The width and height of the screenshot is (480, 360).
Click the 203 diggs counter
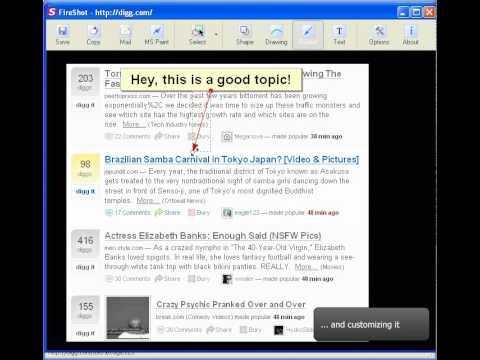point(85,82)
